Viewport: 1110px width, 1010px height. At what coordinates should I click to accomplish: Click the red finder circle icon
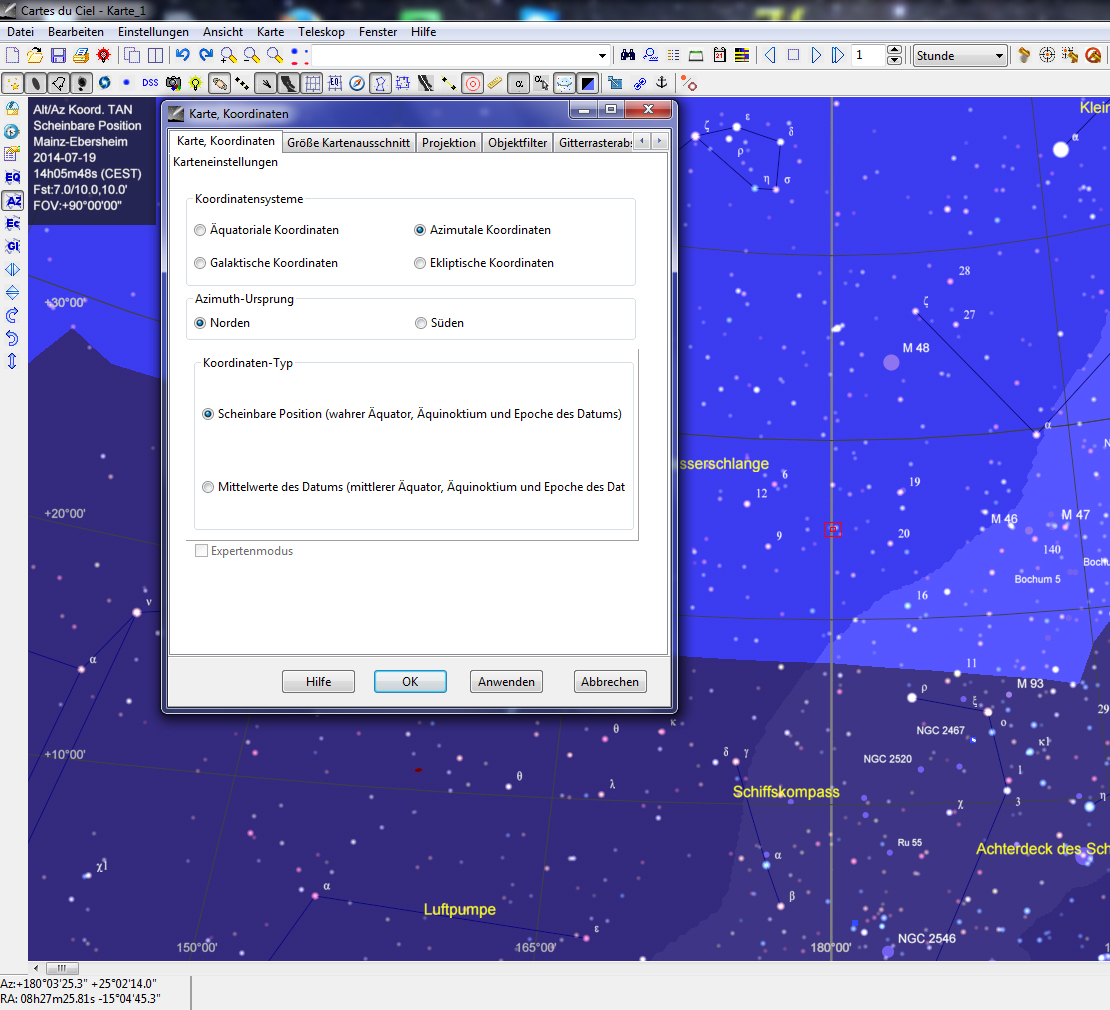tap(472, 84)
